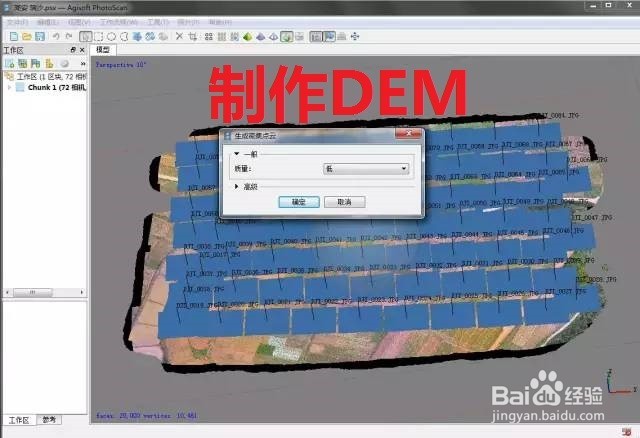Open the 质量 quality dropdown
This screenshot has height=438, width=640.
point(366,169)
